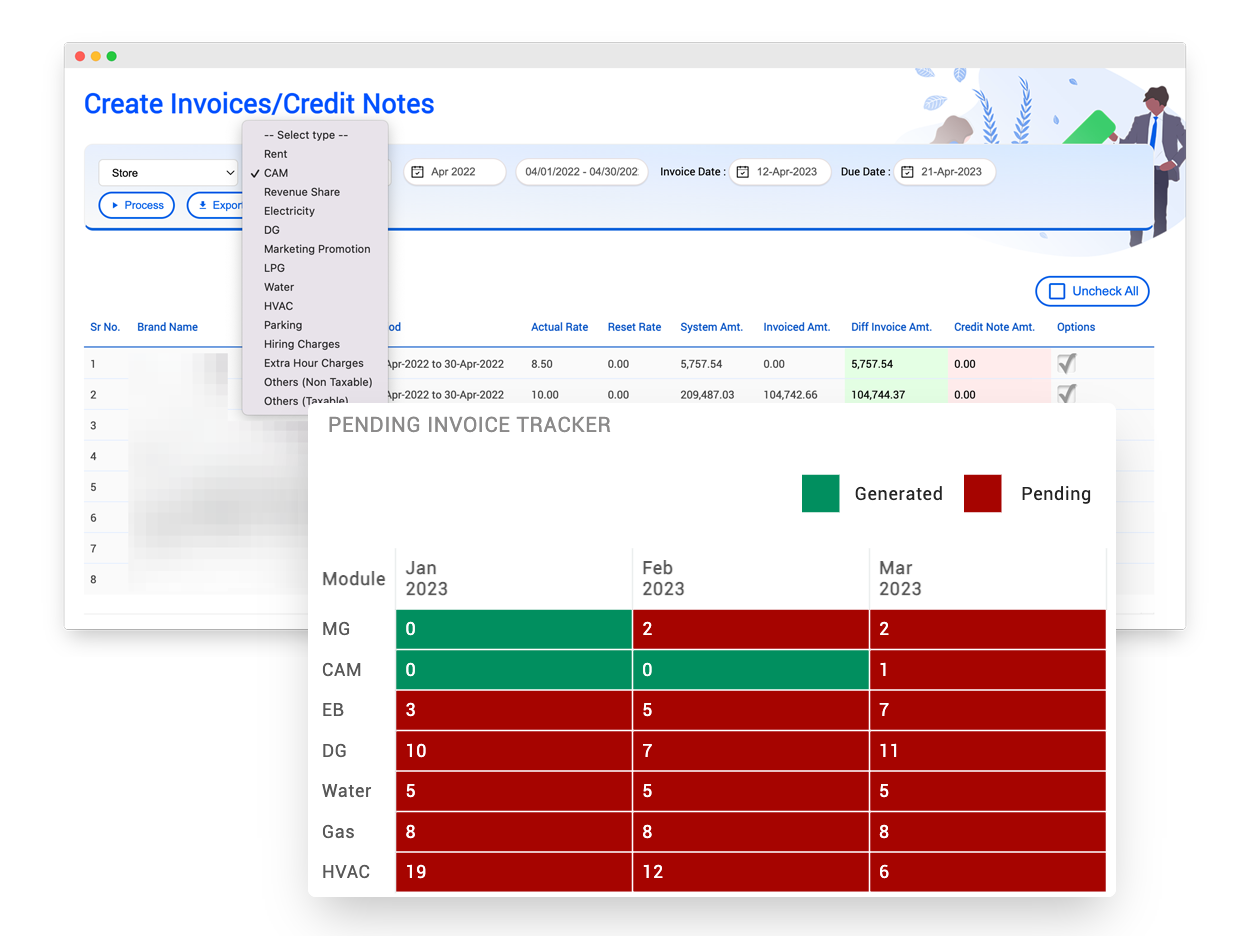Click Diff Invoice Amt. cell 104,744.37
This screenshot has height=936, width=1250.
coord(894,394)
